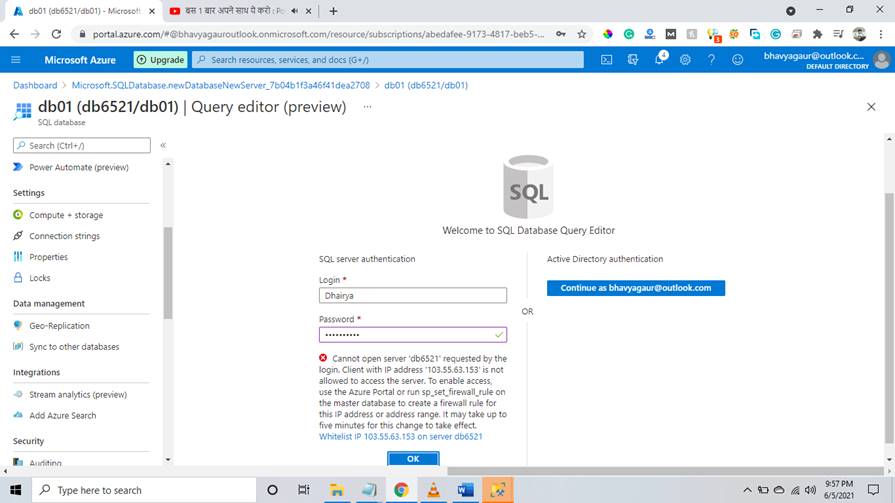Screen dimensions: 895x503
Task: Open a new browser tab
Action: point(333,11)
